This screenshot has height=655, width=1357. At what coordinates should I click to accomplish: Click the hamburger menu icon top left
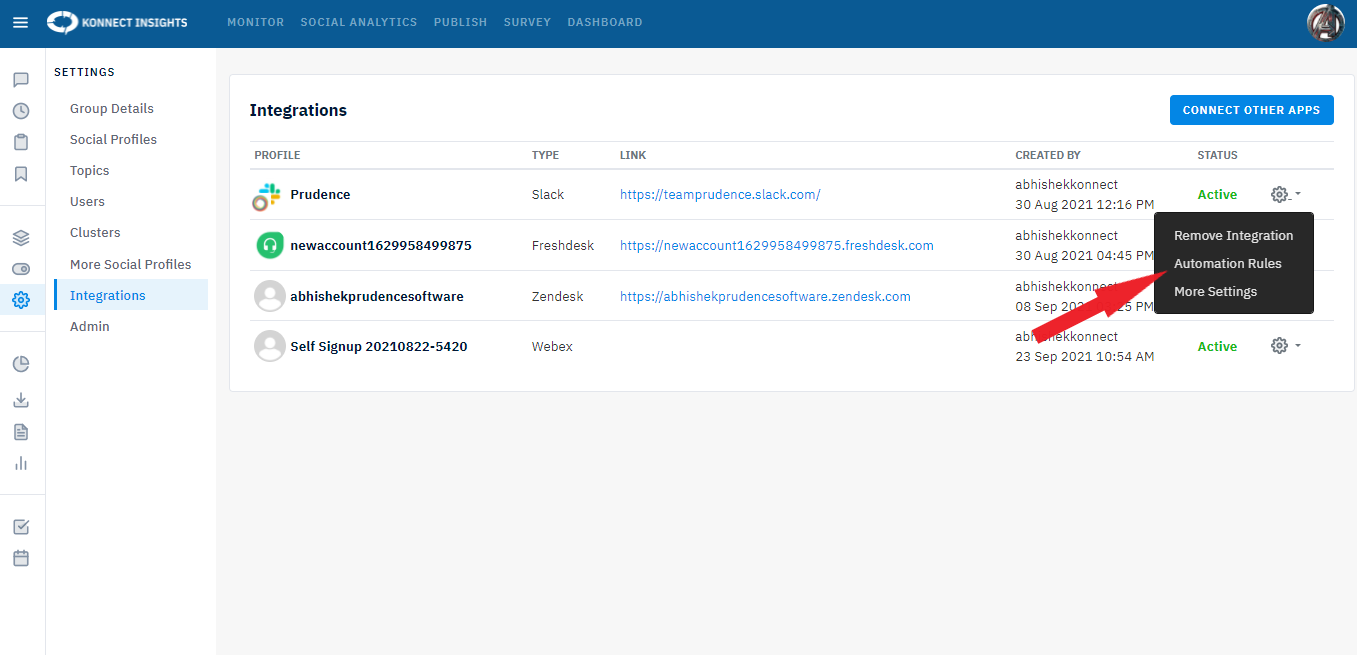21,23
